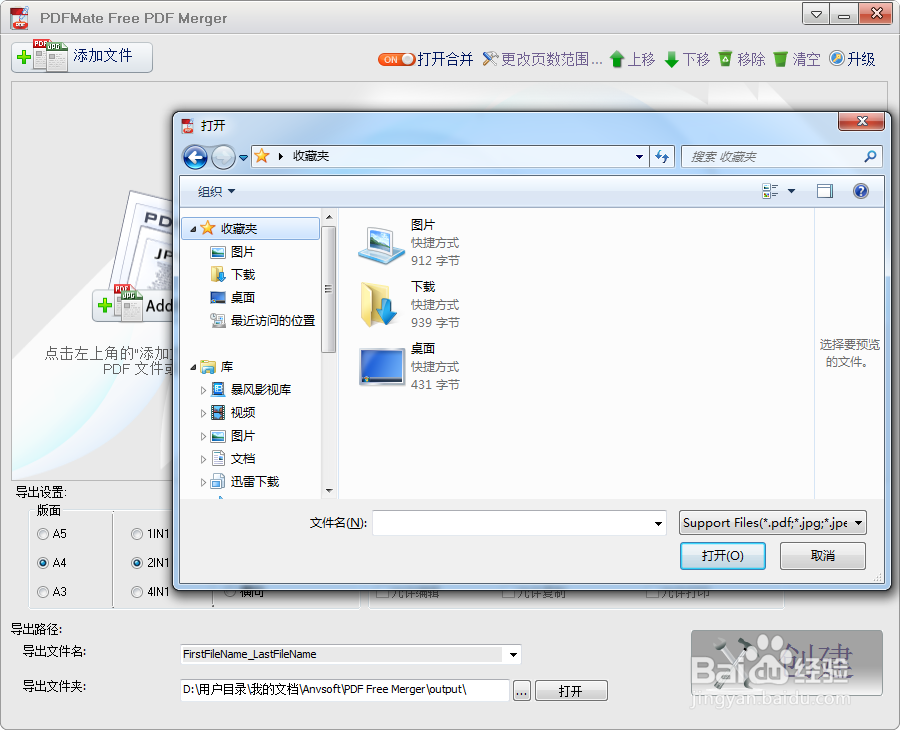Click the 下载 shortcut folder icon
The height and width of the screenshot is (730, 900).
pyautogui.click(x=379, y=304)
